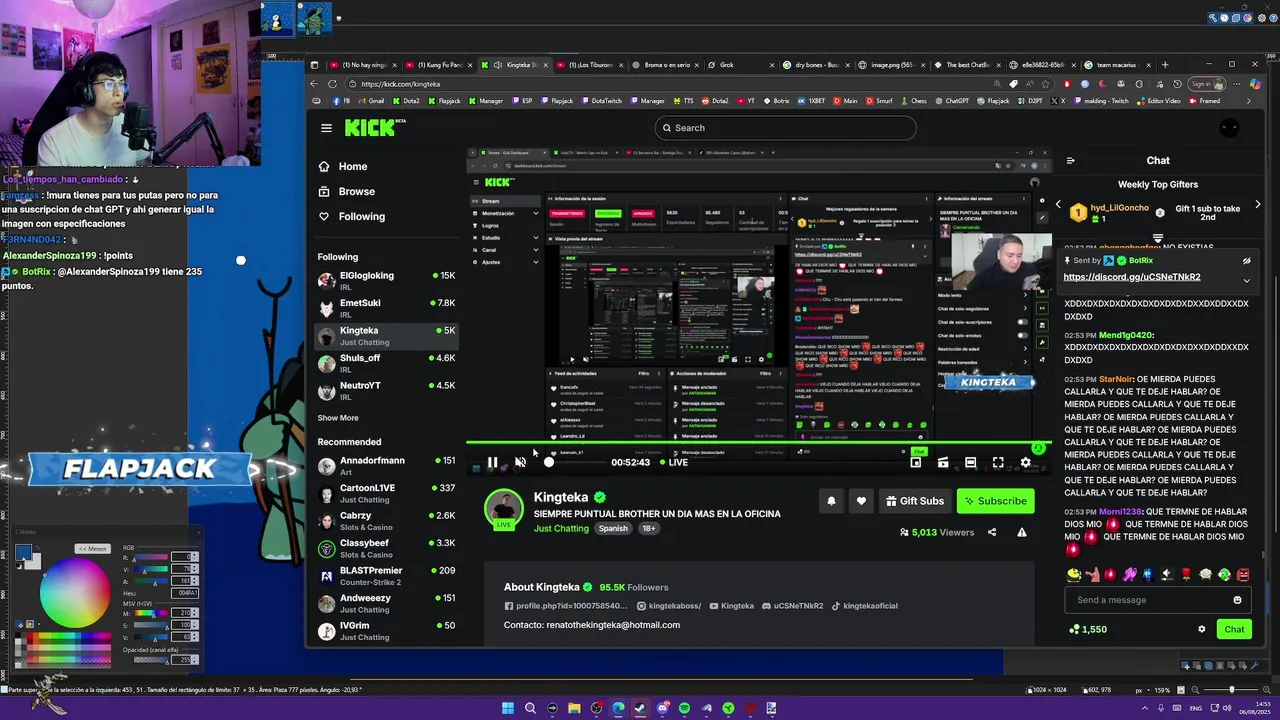1280x720 pixels.
Task: Click browser back arrow
Action: (314, 84)
